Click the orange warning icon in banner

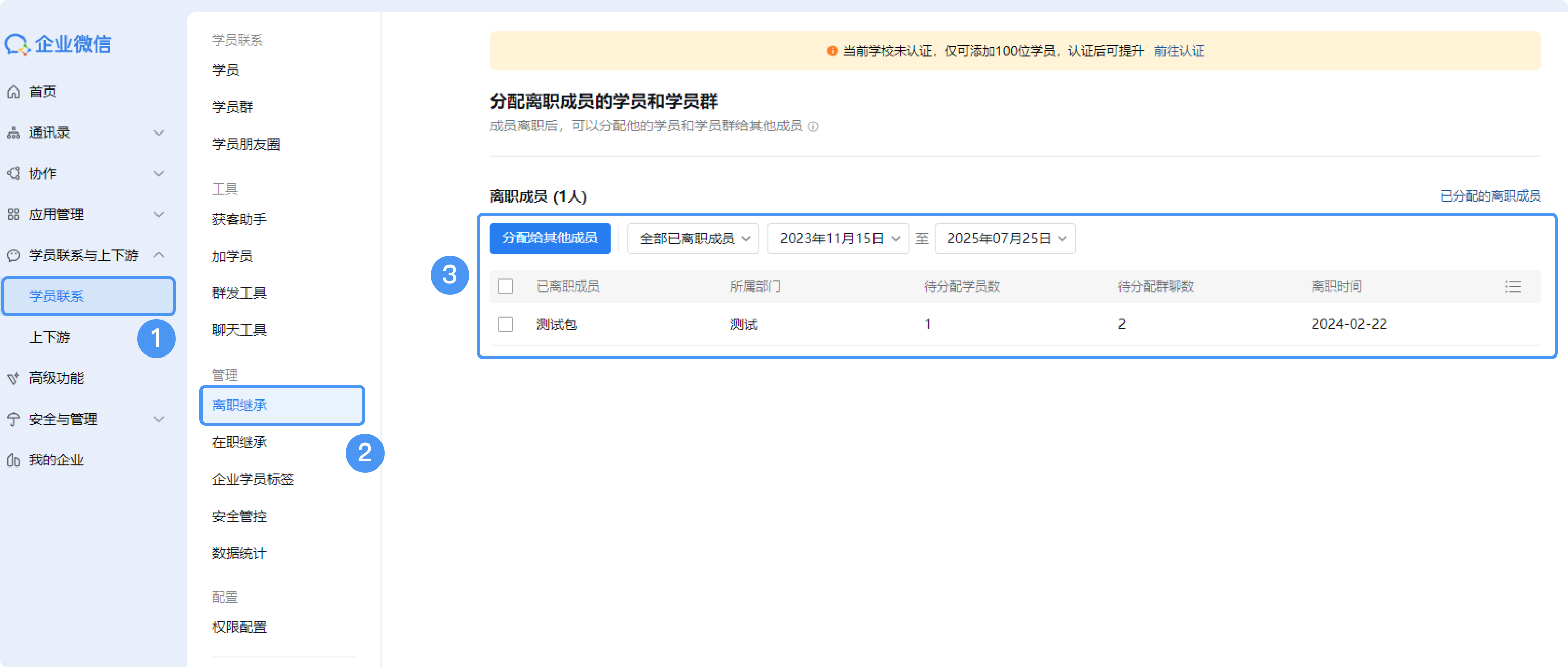(832, 51)
